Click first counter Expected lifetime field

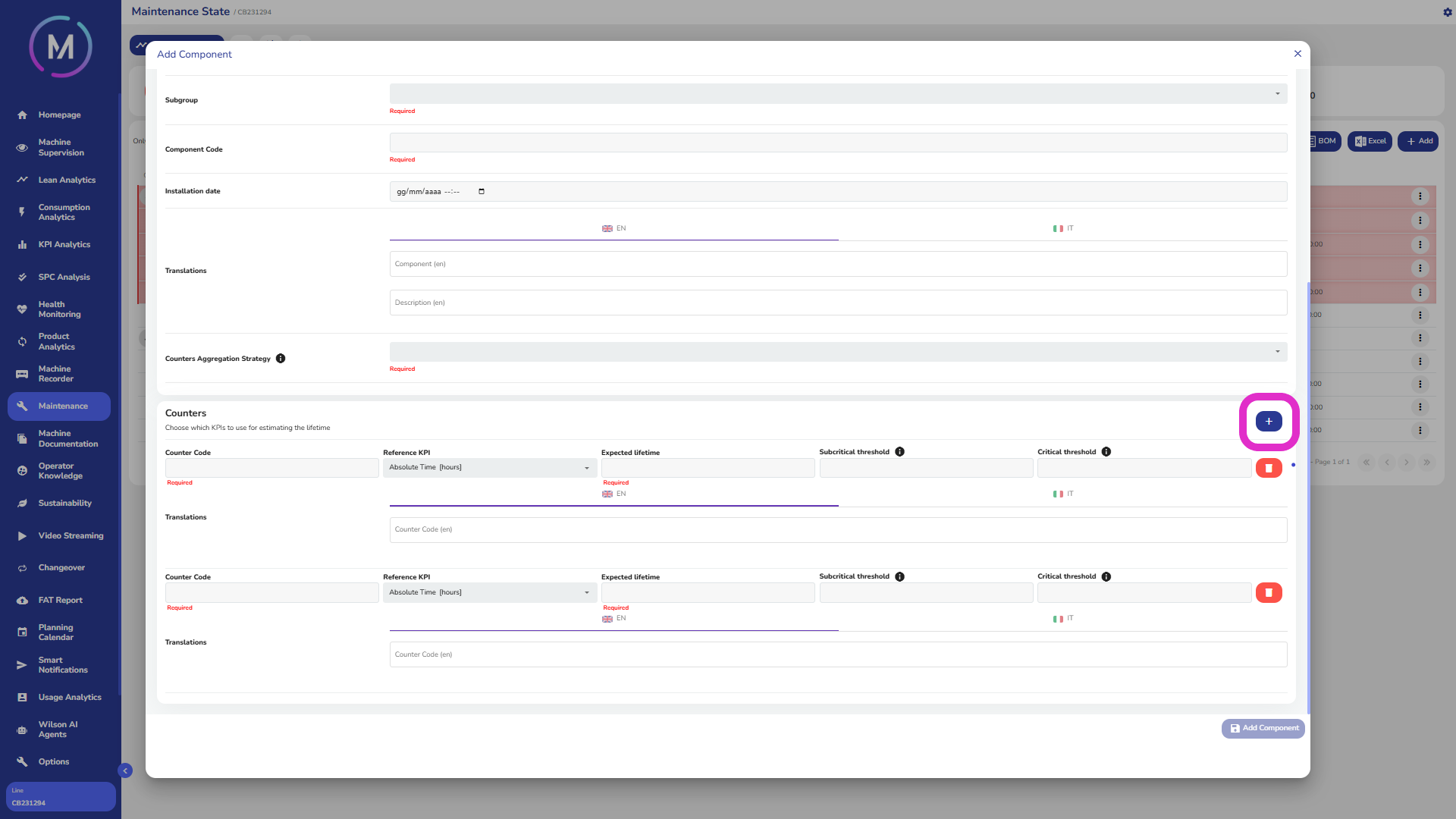708,468
